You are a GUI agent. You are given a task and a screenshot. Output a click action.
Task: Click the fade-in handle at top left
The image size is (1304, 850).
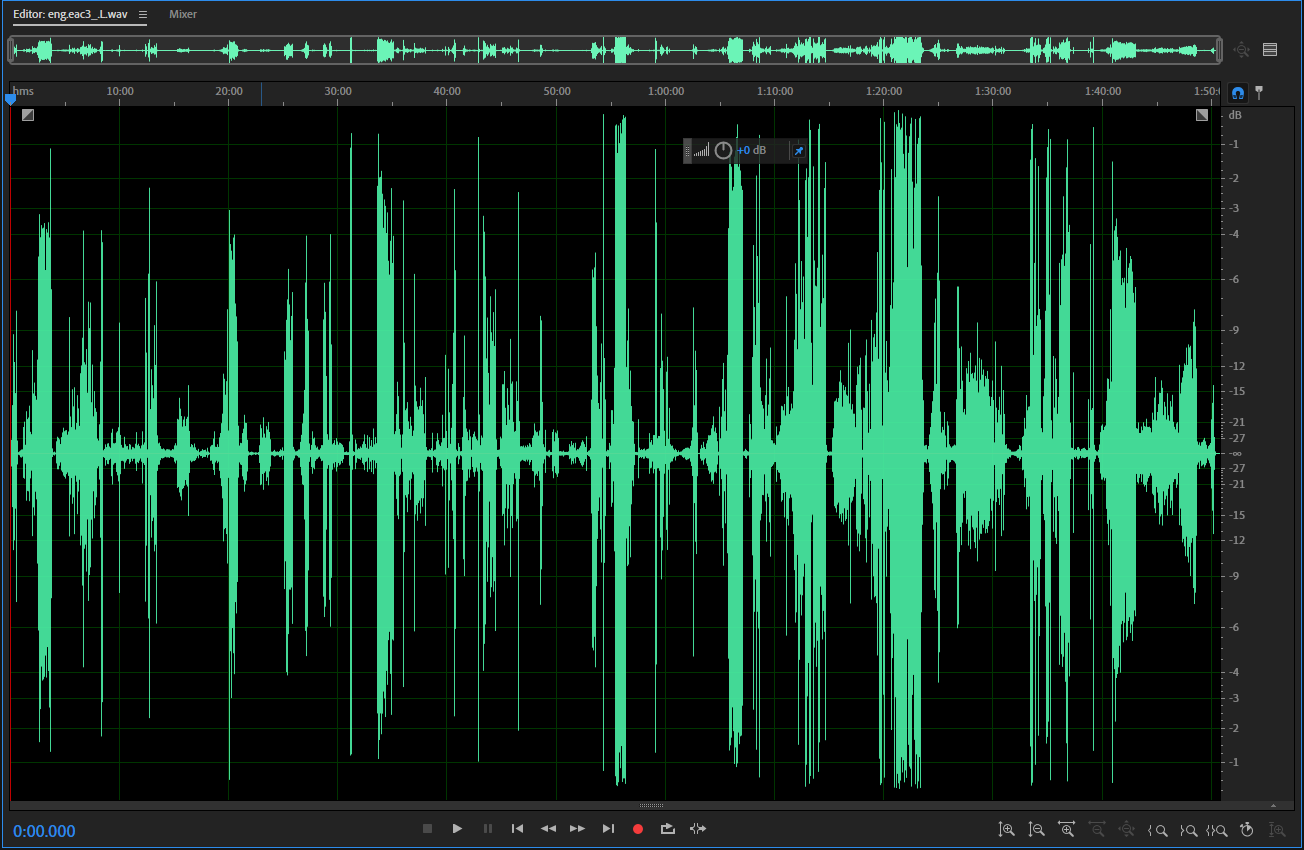[28, 115]
